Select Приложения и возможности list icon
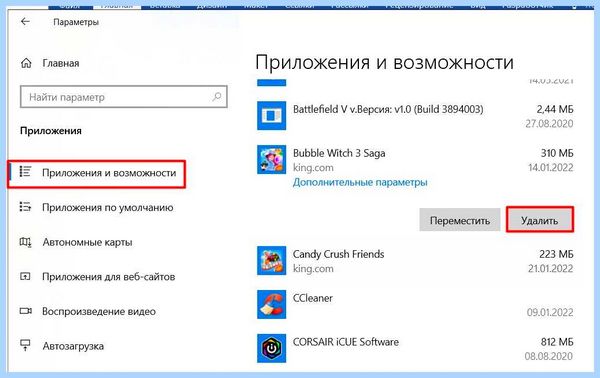This screenshot has height=378, width=600. (x=25, y=172)
